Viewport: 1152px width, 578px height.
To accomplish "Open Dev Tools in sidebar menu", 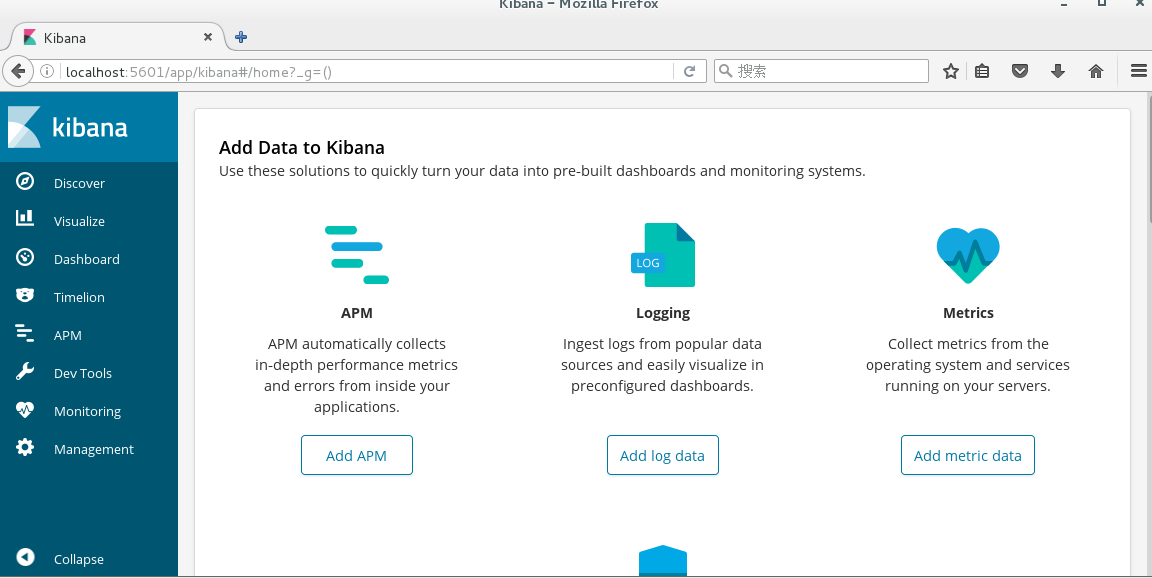I will (x=83, y=374).
